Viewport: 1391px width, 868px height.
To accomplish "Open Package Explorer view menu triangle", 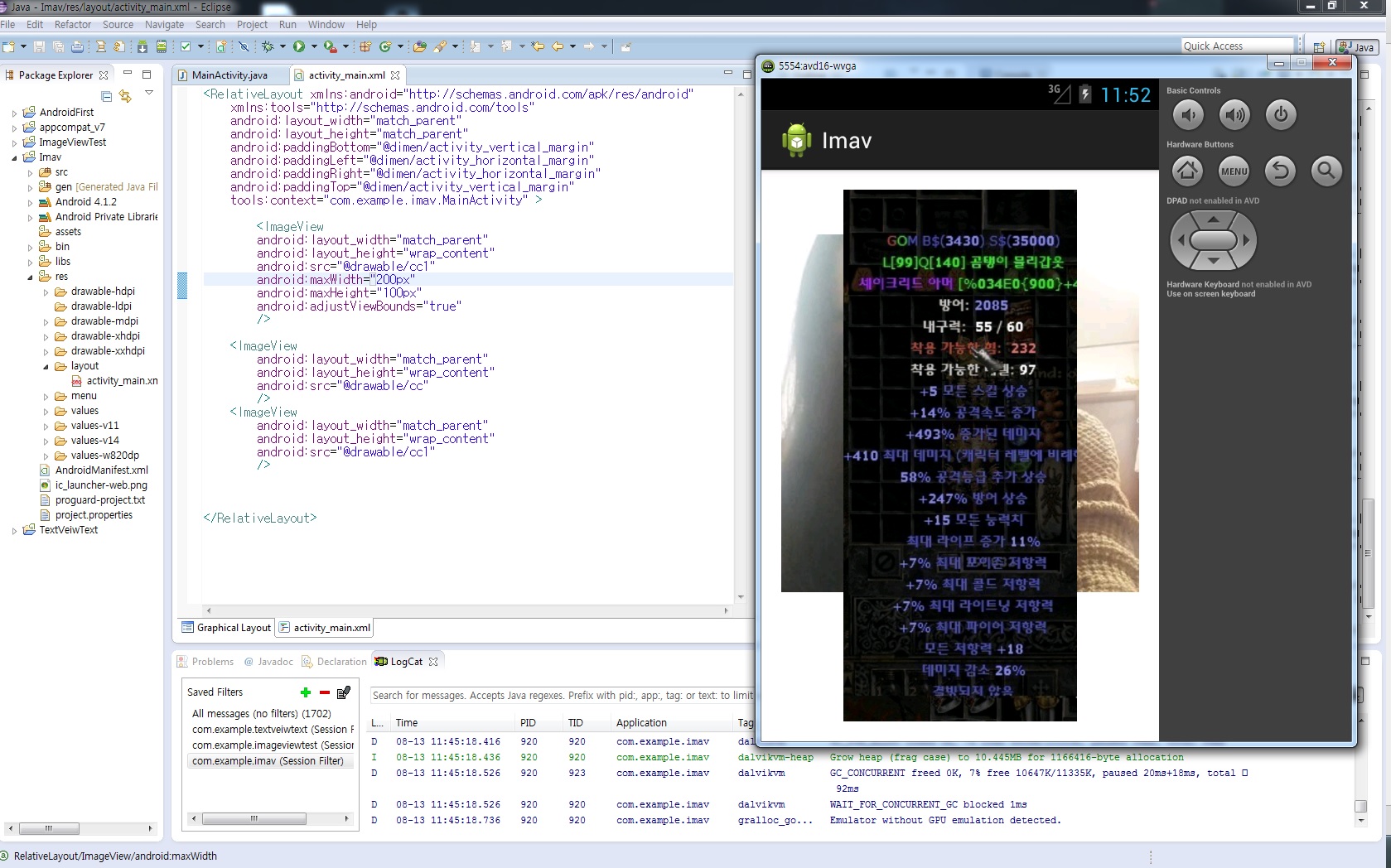I will point(149,93).
